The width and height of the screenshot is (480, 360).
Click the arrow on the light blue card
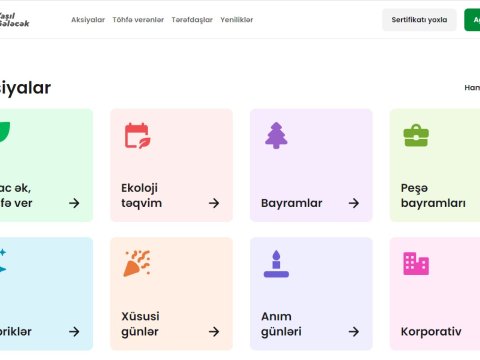click(x=74, y=331)
